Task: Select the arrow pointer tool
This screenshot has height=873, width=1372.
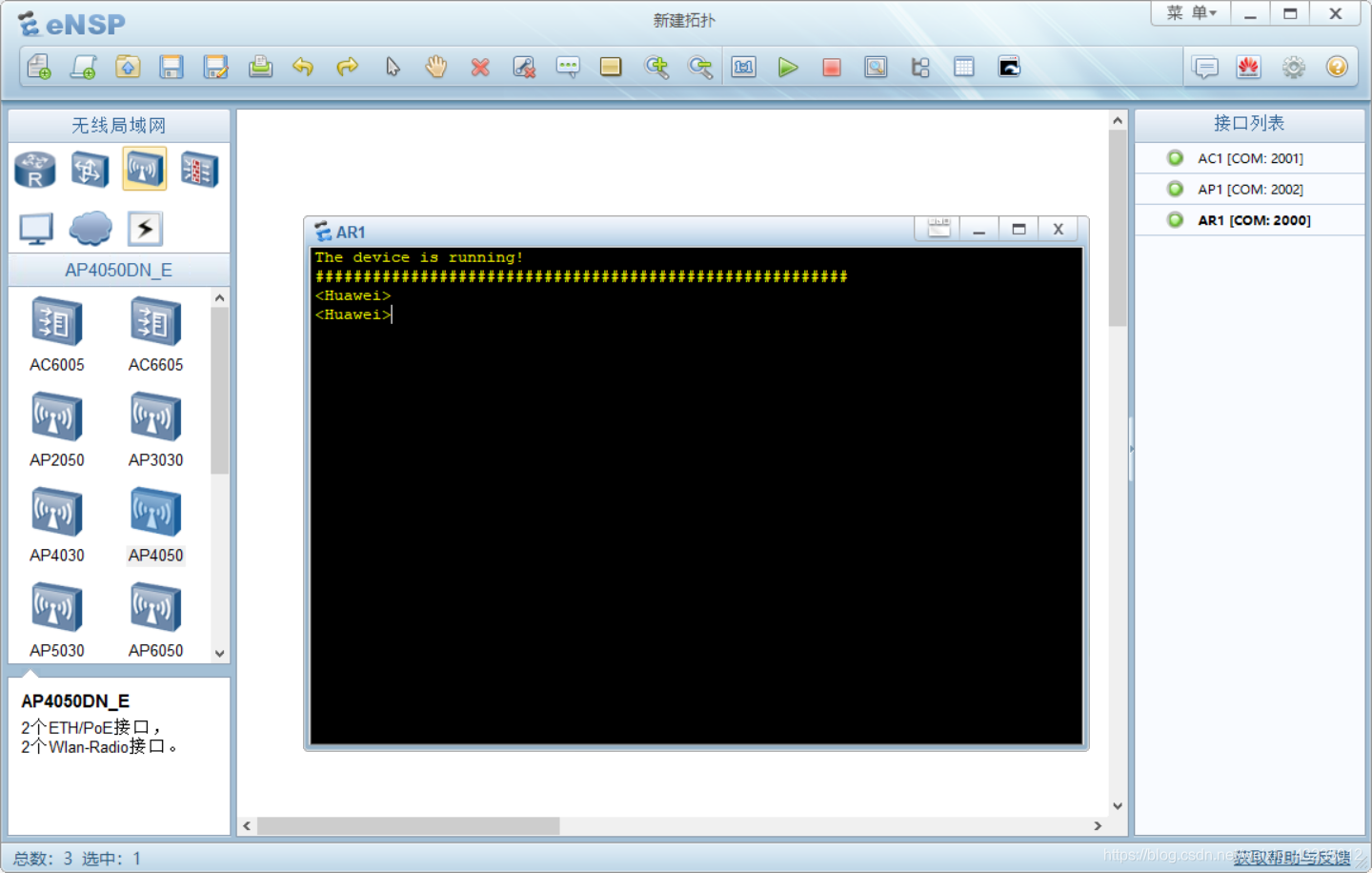Action: [393, 67]
